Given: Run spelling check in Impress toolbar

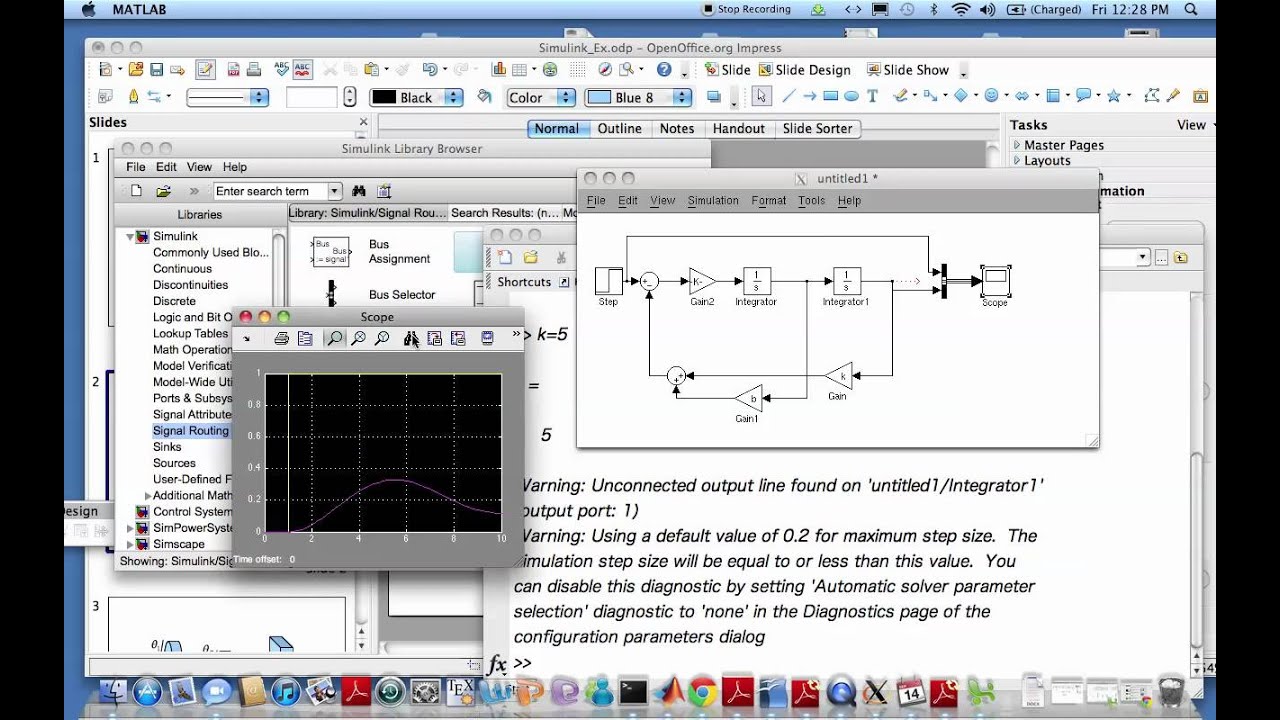Looking at the screenshot, I should pos(281,70).
